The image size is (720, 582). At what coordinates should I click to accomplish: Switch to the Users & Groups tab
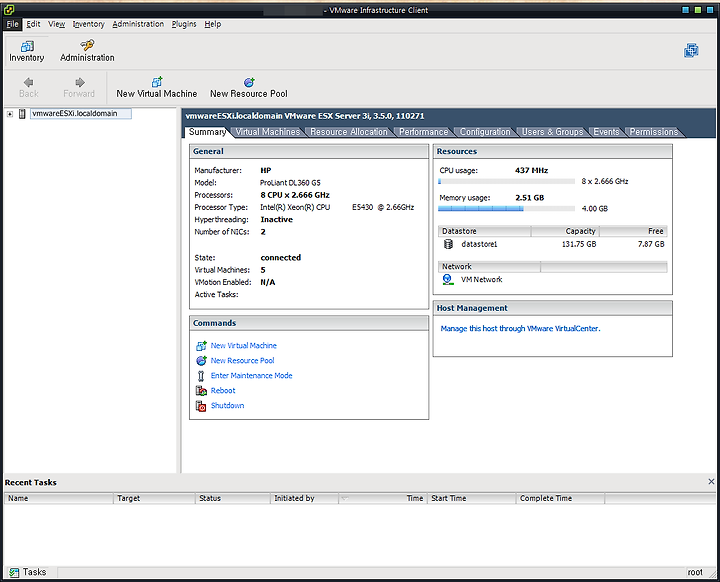[552, 132]
